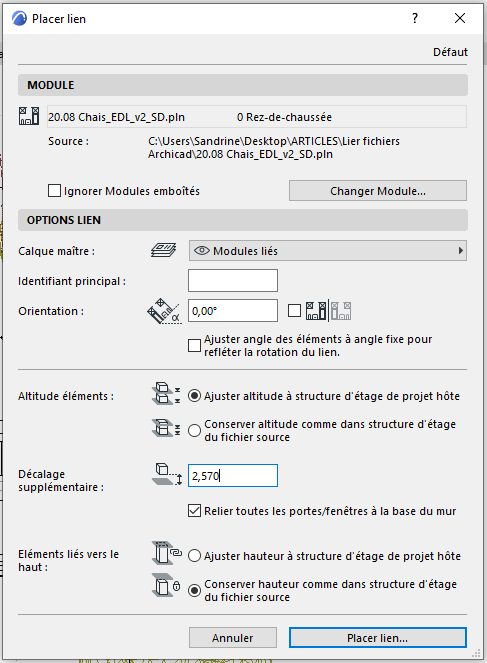Select Ajuster altitude à structure d'étage radio
This screenshot has width=487, height=663.
tap(194, 396)
